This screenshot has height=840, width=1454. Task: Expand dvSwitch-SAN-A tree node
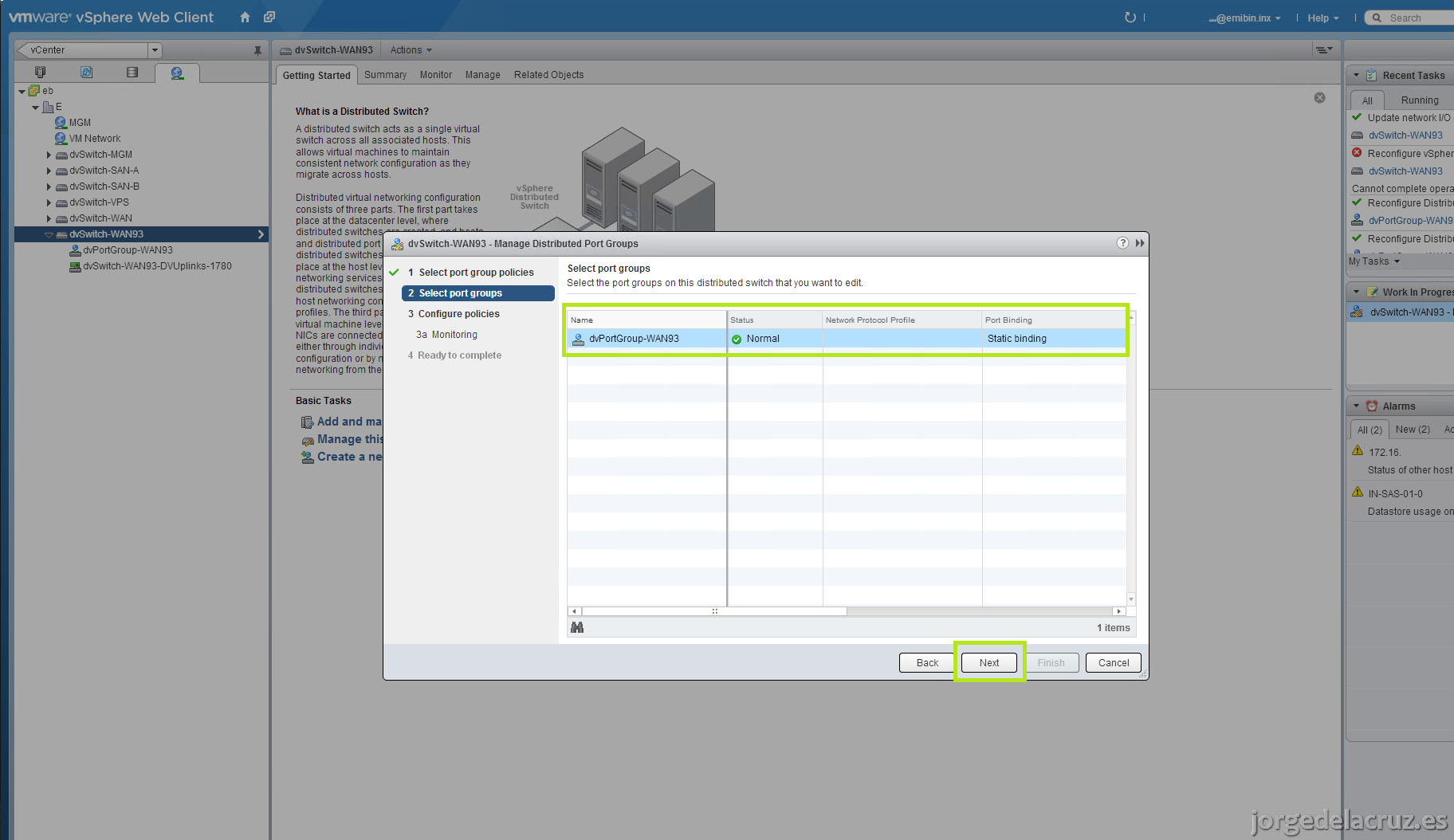(49, 171)
